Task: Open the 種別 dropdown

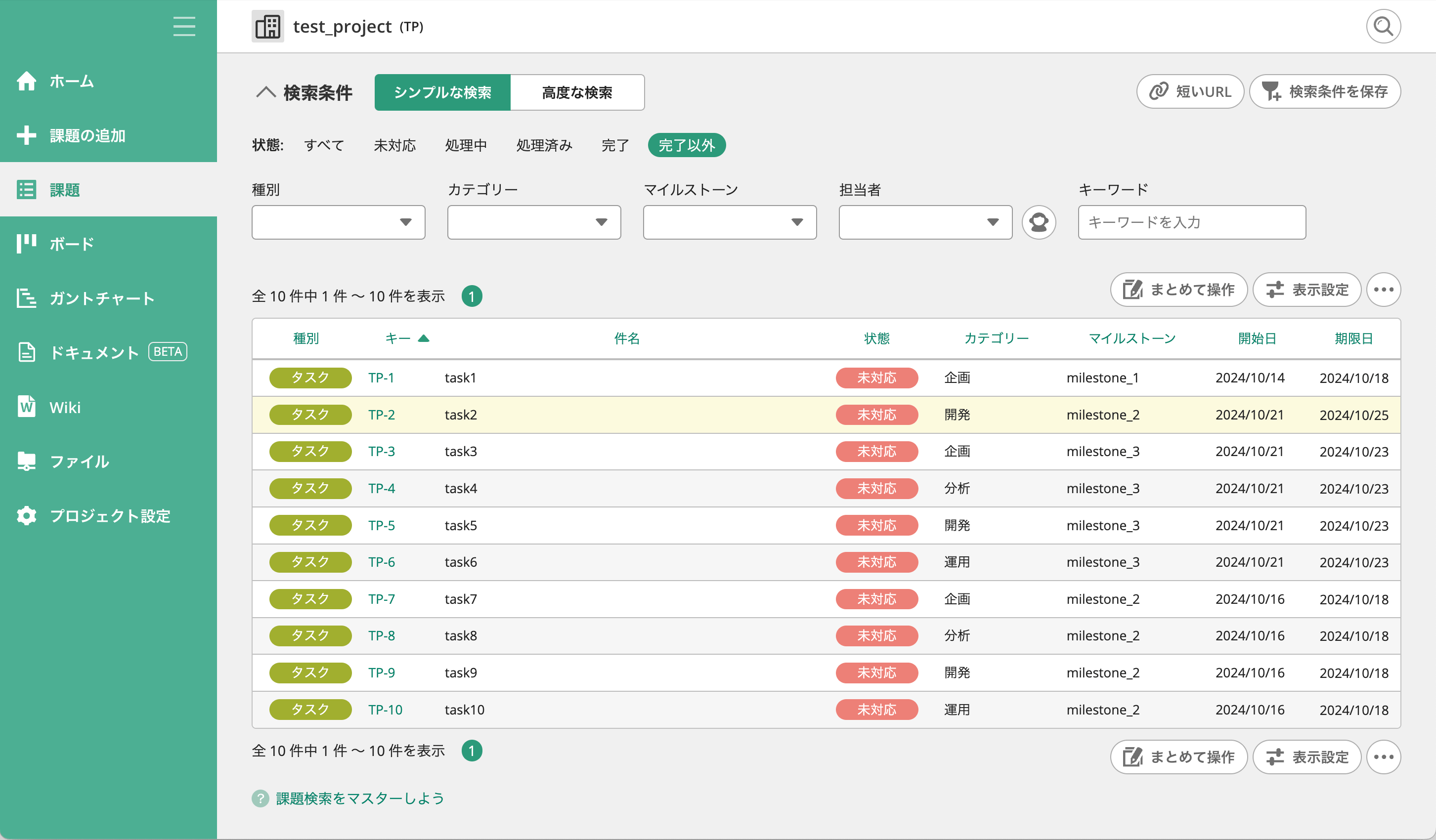Action: (338, 222)
